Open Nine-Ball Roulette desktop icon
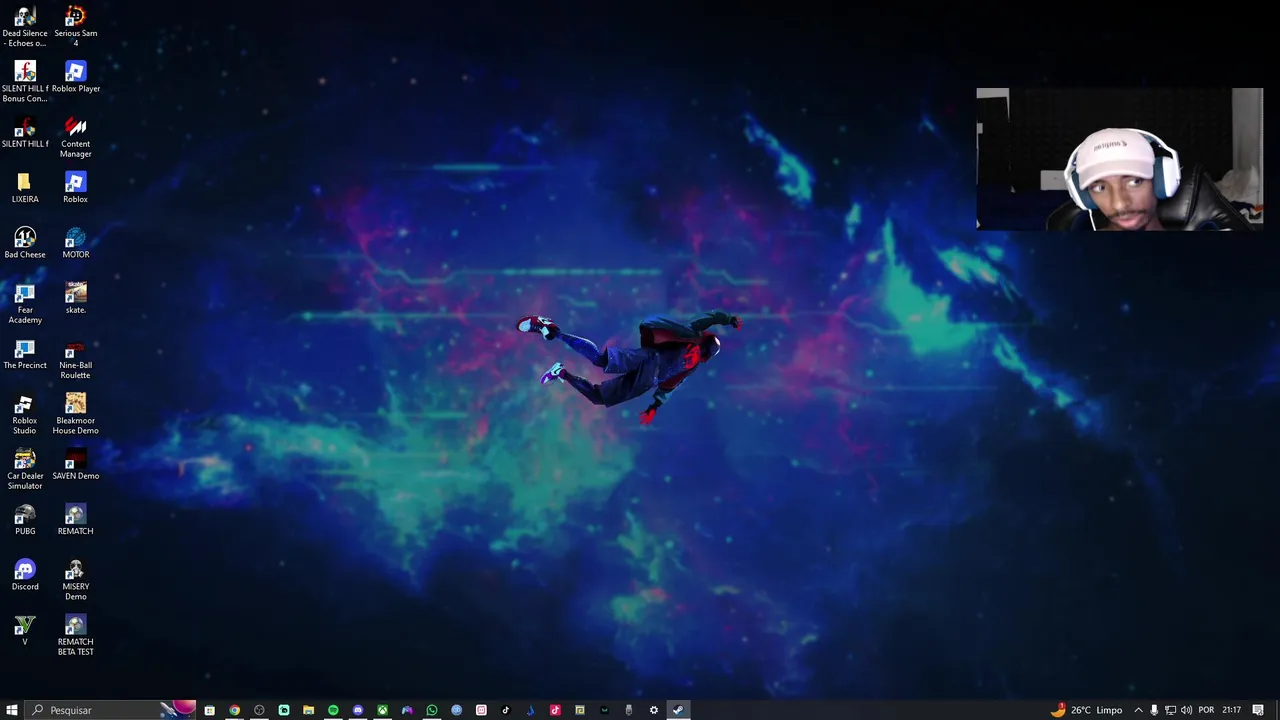This screenshot has width=1280, height=720. point(76,358)
